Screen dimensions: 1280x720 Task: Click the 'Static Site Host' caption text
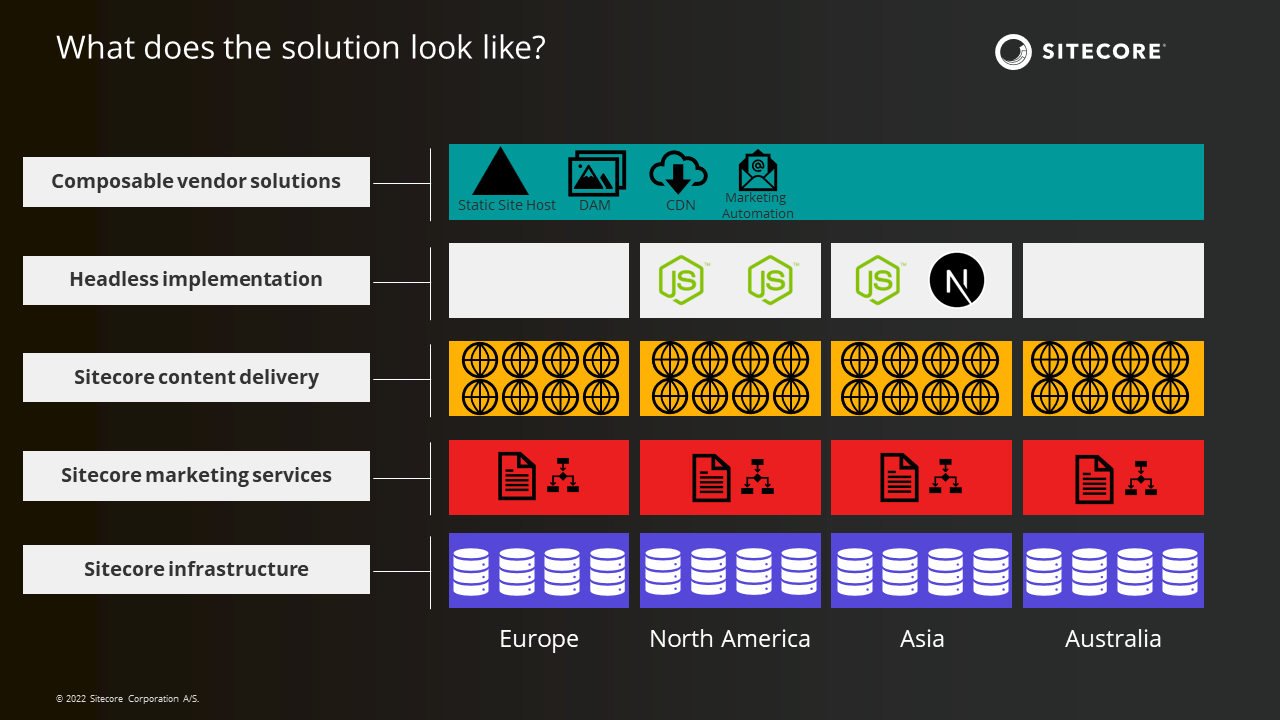(x=507, y=205)
